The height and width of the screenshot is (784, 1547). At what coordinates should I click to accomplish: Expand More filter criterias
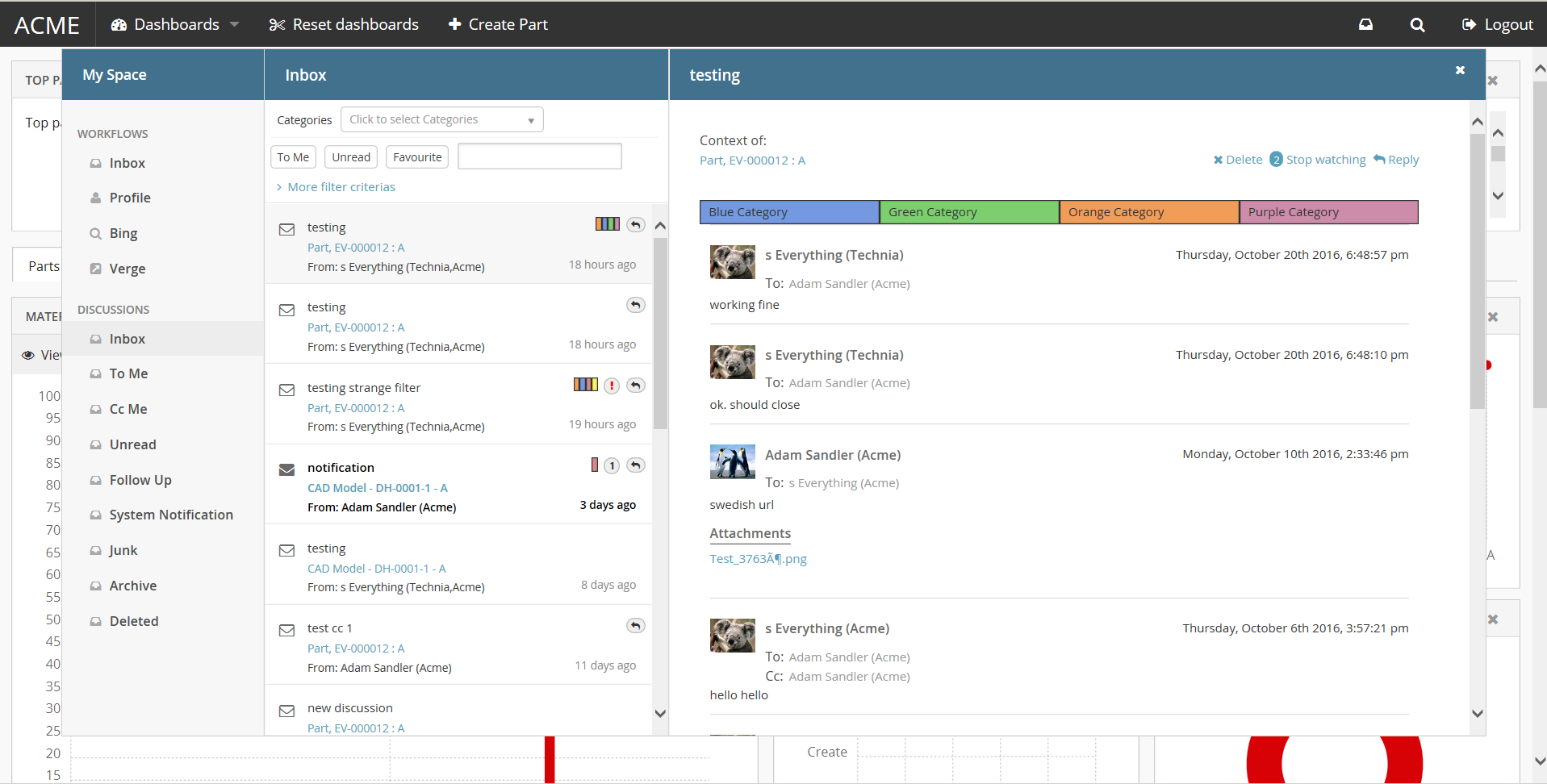336,187
